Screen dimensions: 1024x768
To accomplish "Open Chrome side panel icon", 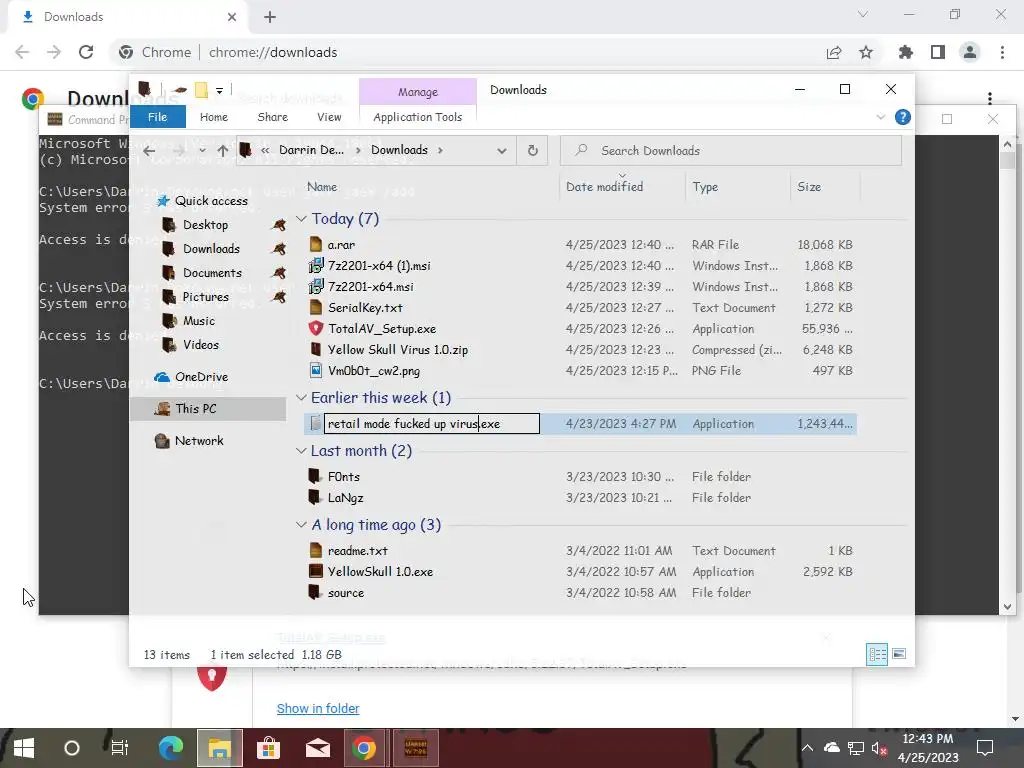I will [938, 52].
